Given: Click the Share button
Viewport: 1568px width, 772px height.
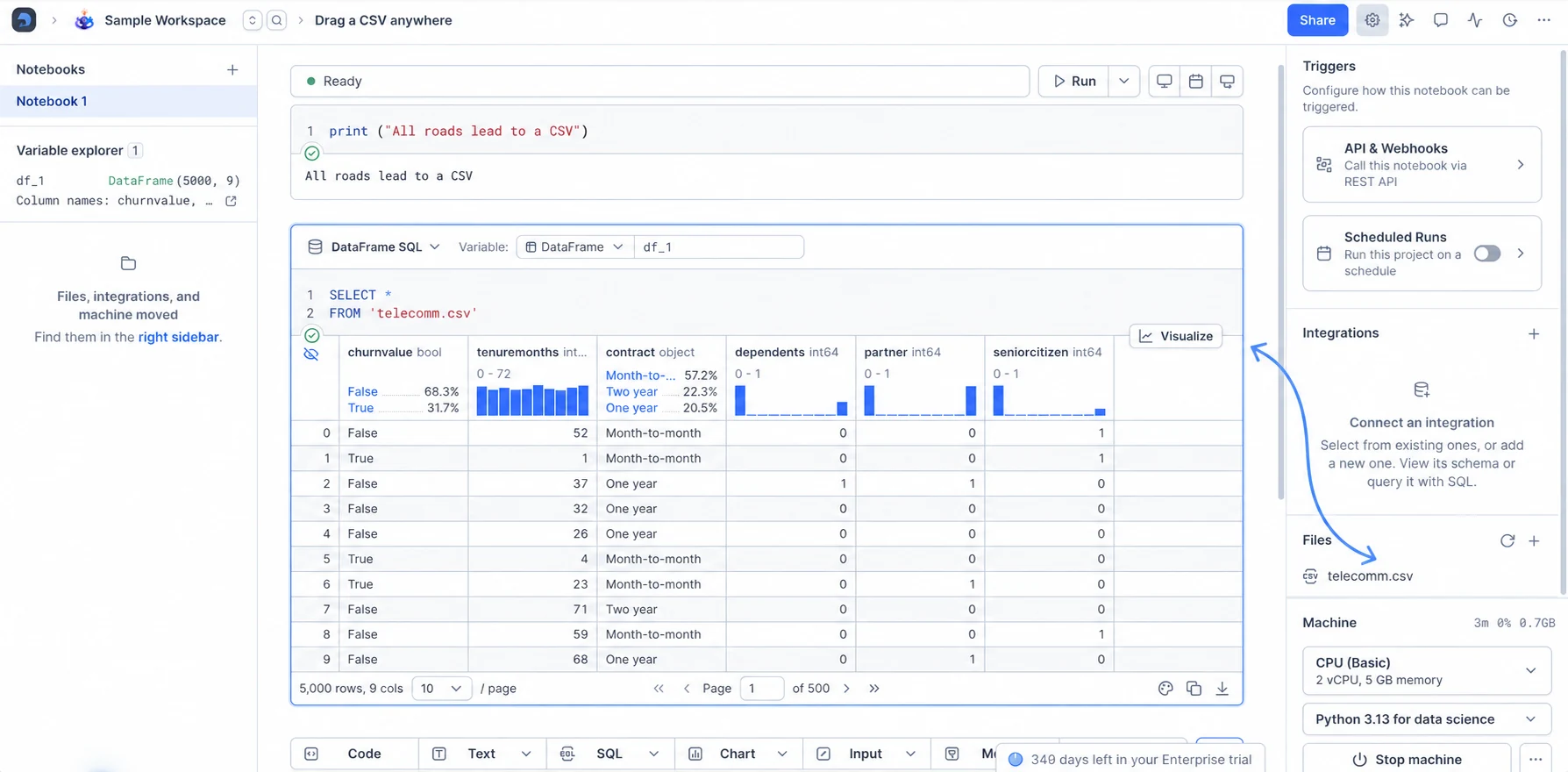Looking at the screenshot, I should (x=1317, y=20).
